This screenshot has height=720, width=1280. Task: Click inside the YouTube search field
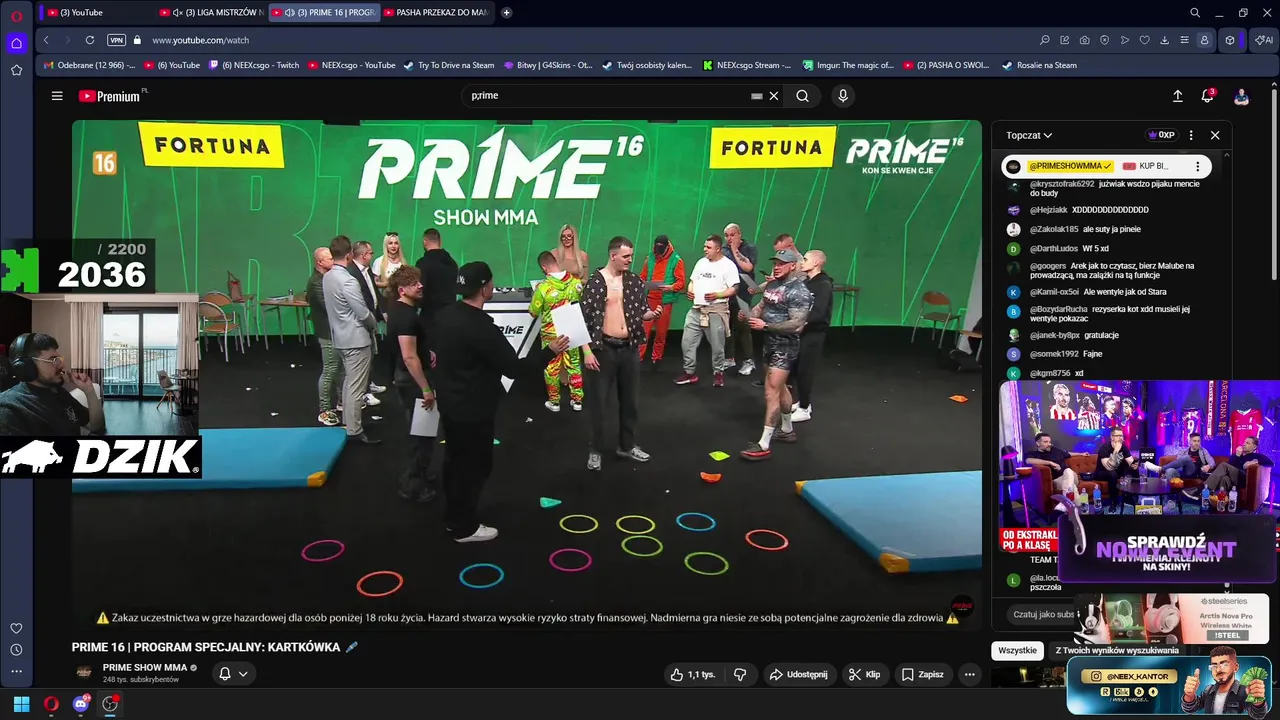click(x=608, y=96)
